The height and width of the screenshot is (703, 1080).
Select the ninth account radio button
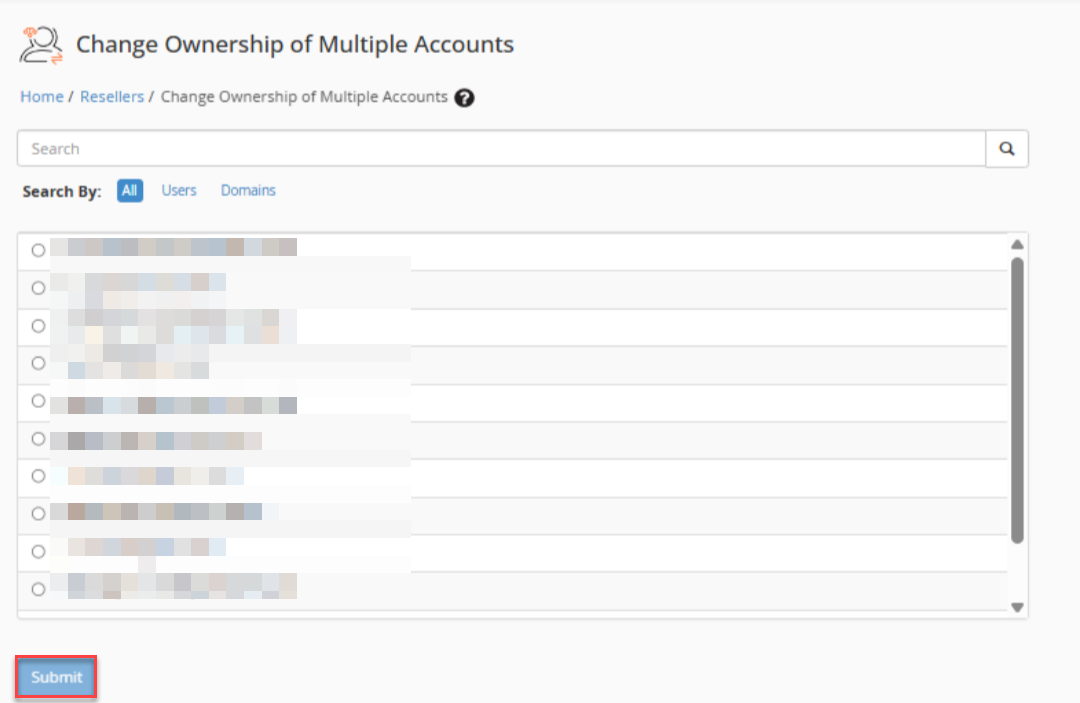[x=39, y=552]
